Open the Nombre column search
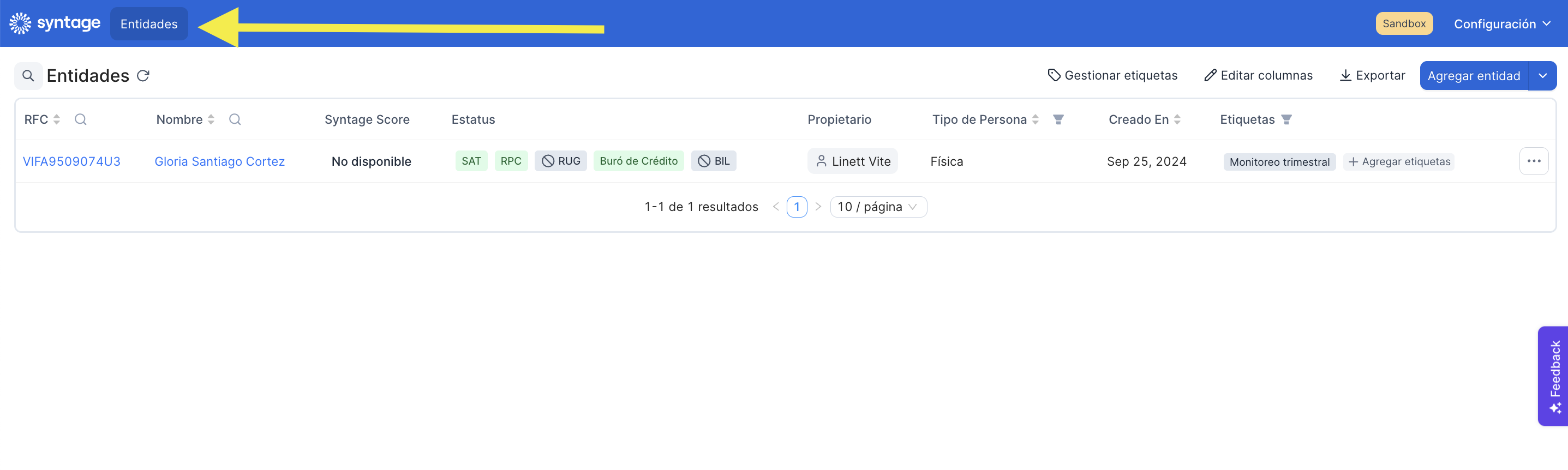The image size is (1568, 470). 235,119
